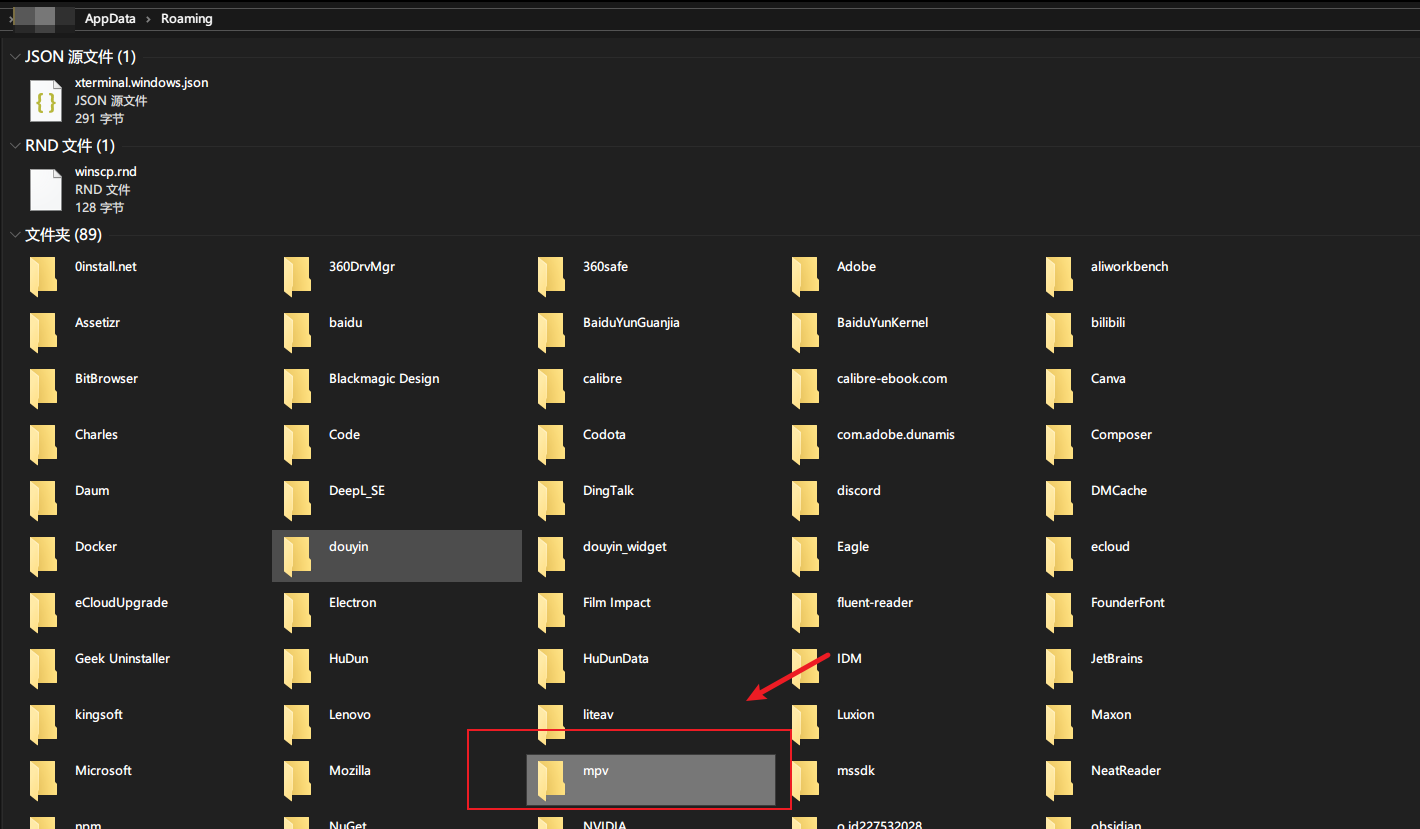Select the Geek Uninstaller folder name
Image resolution: width=1420 pixels, height=829 pixels.
[x=122, y=659]
